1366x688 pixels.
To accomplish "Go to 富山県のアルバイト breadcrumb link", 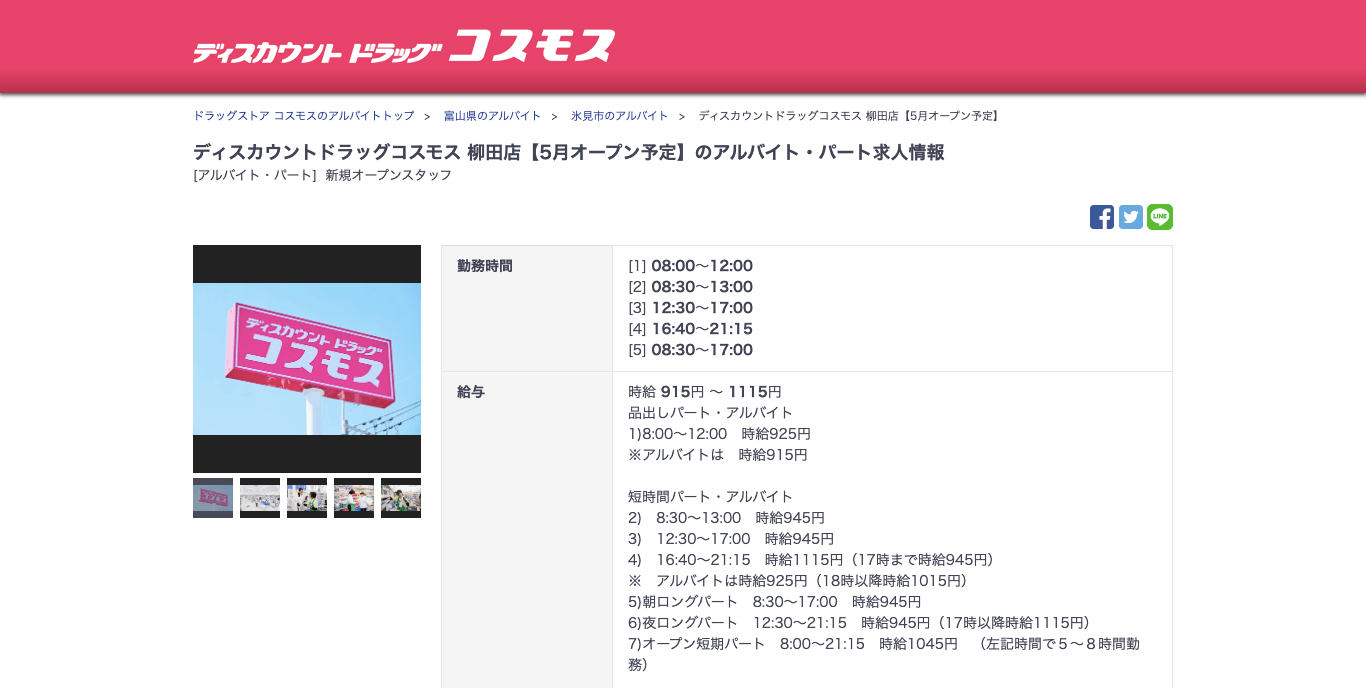I will (x=492, y=116).
